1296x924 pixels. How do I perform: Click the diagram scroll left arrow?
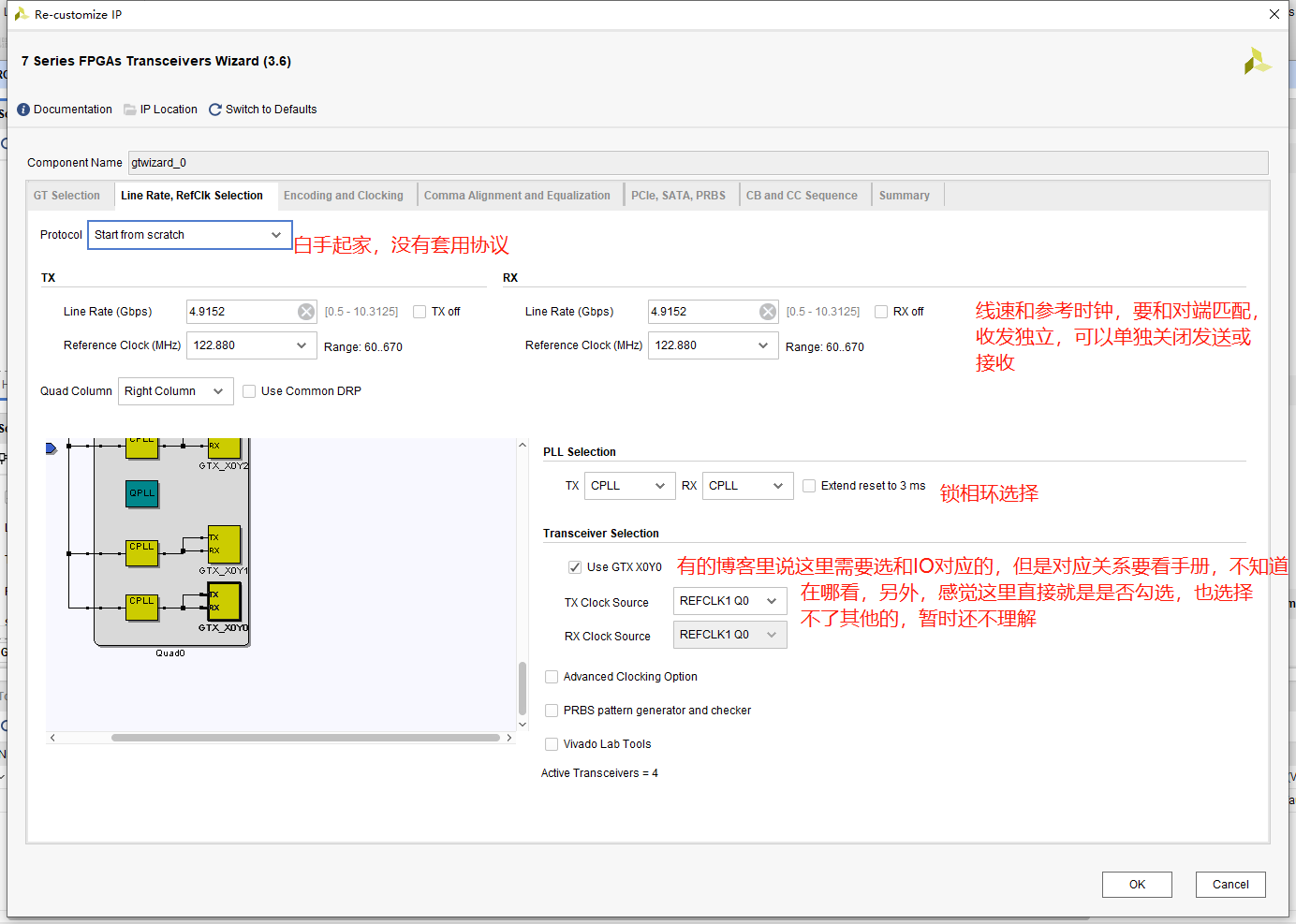[52, 738]
